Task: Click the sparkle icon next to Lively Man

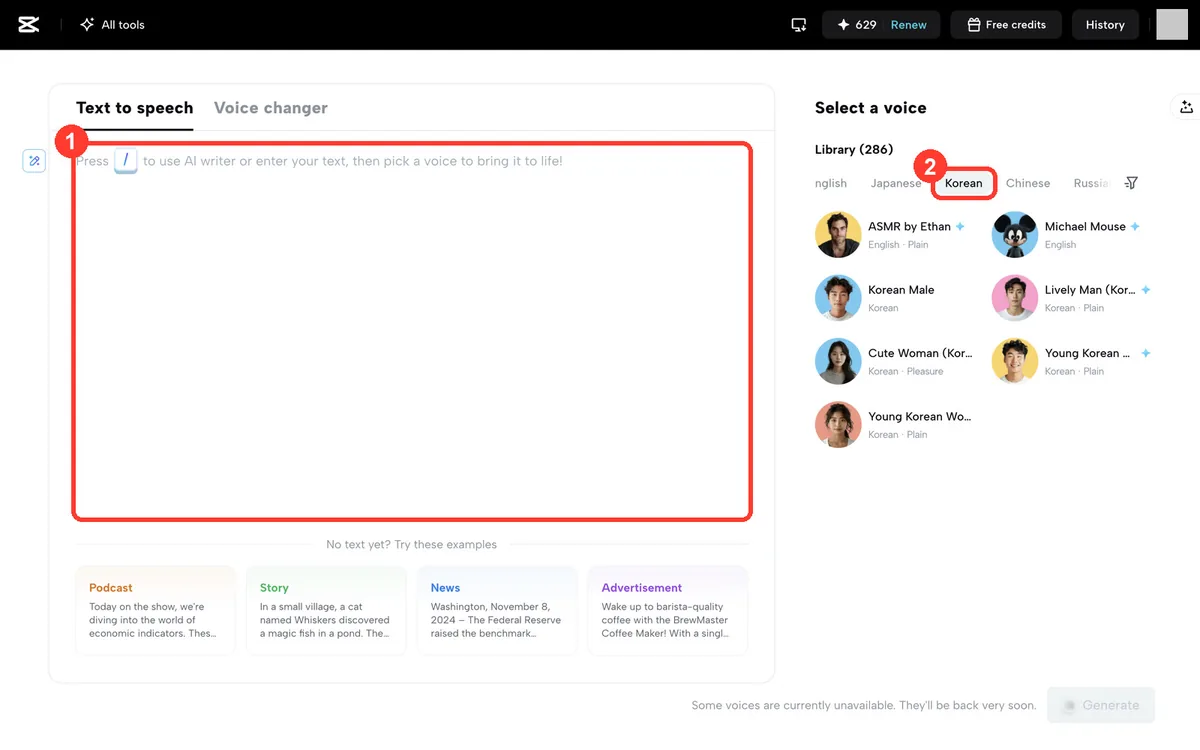Action: click(1146, 290)
